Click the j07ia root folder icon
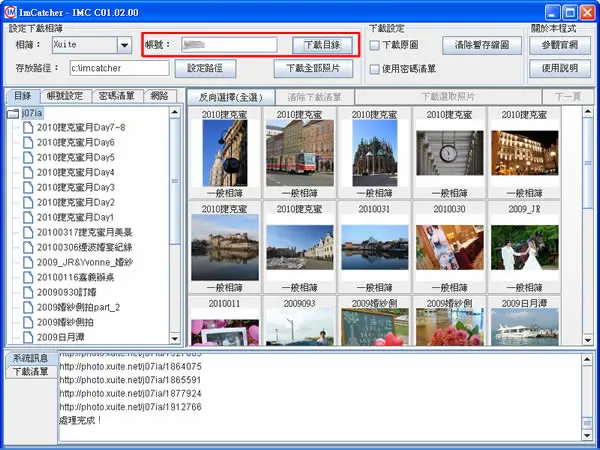This screenshot has width=600, height=450. [x=13, y=113]
